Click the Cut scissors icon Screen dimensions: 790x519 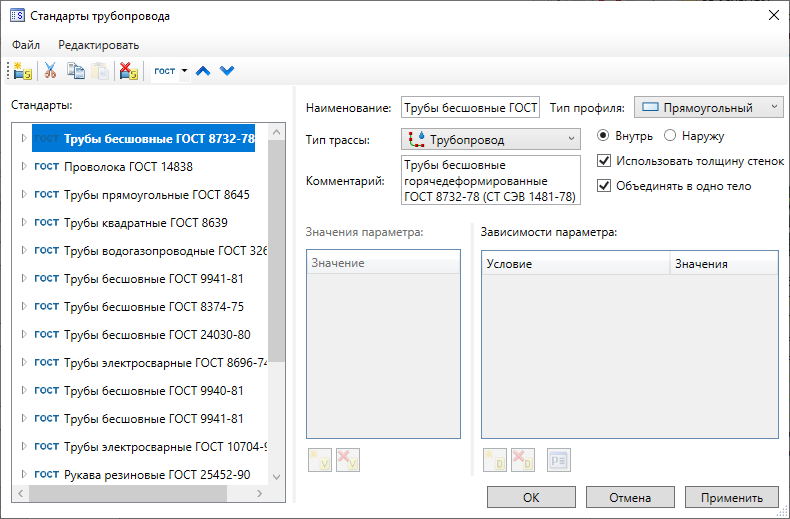point(51,71)
